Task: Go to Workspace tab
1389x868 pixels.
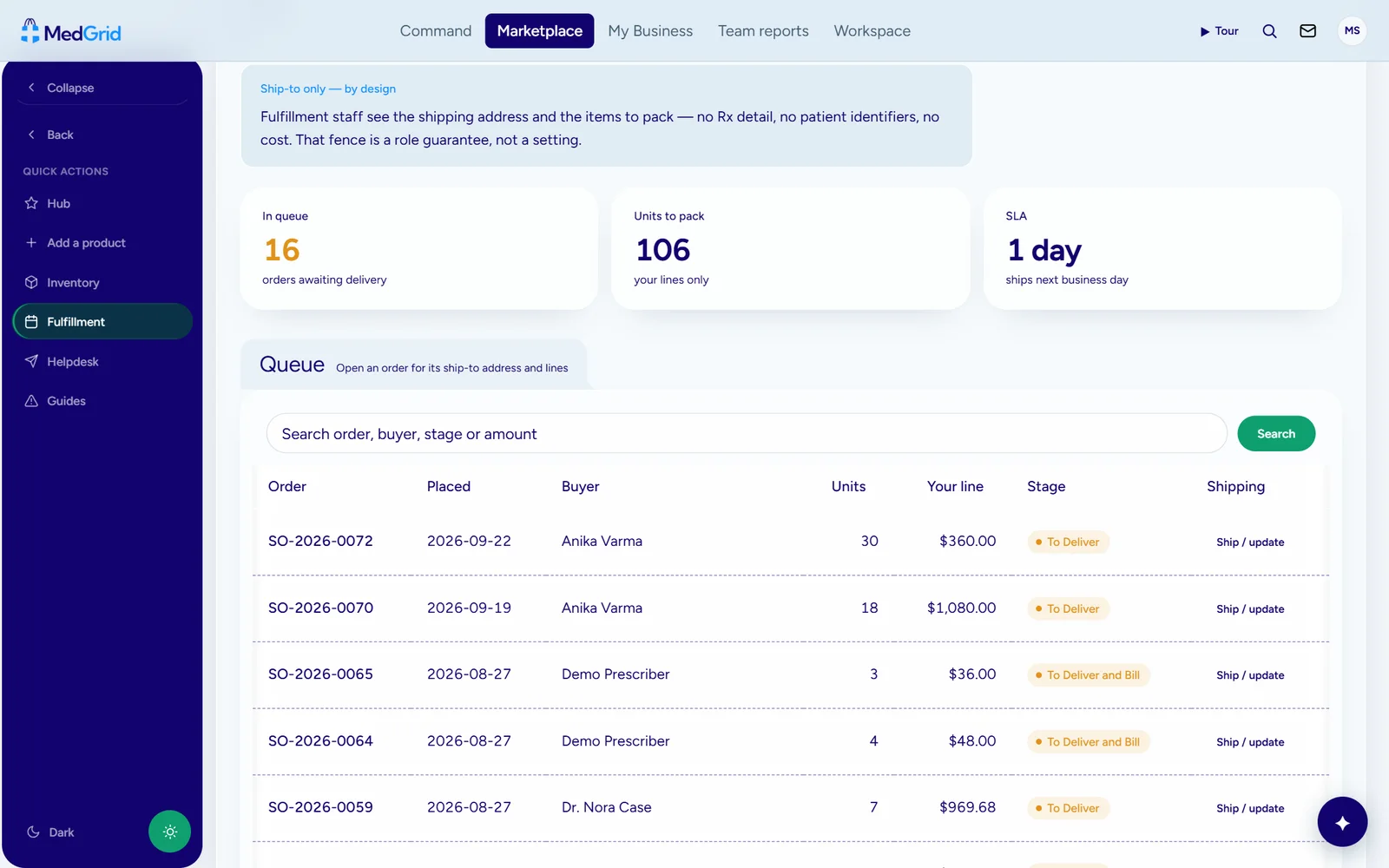Action: tap(872, 31)
